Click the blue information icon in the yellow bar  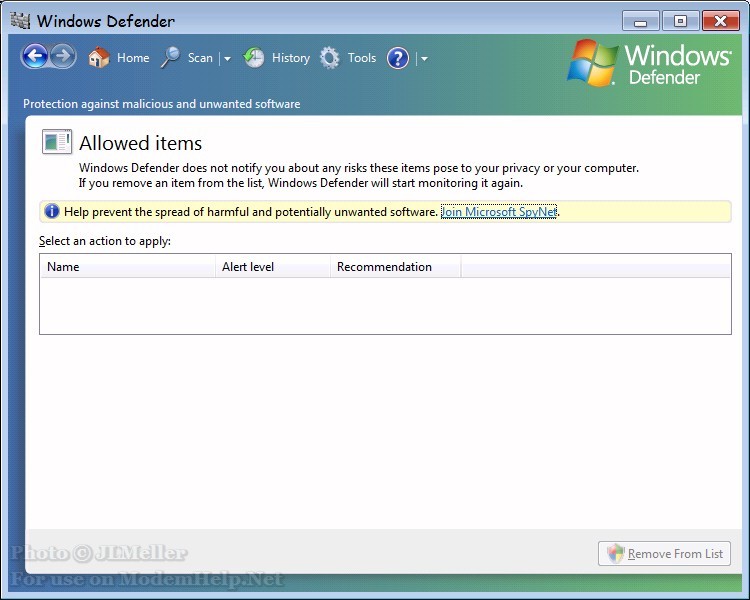click(x=52, y=211)
